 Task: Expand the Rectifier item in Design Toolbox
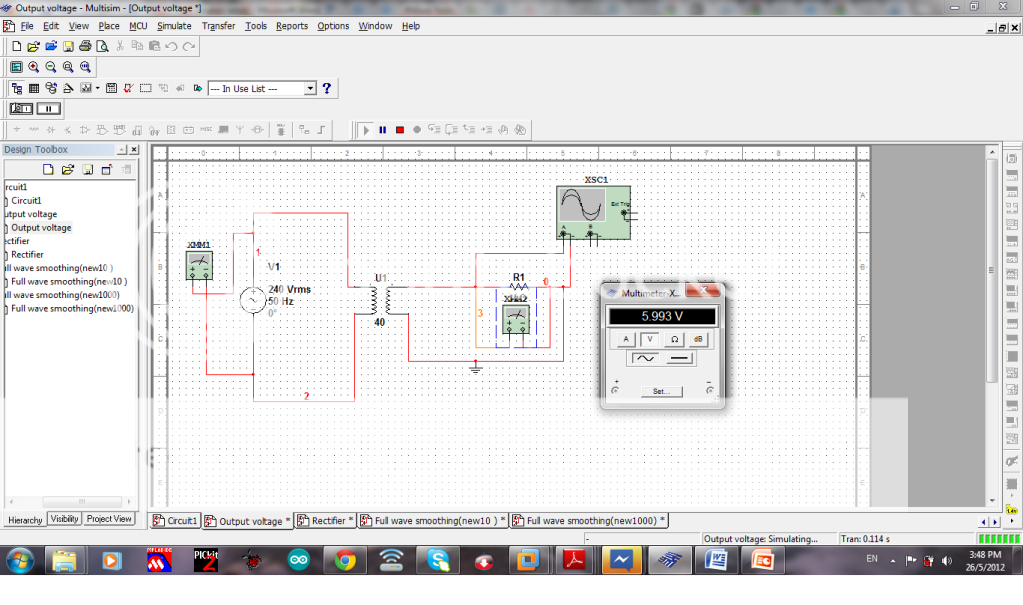[x=28, y=254]
